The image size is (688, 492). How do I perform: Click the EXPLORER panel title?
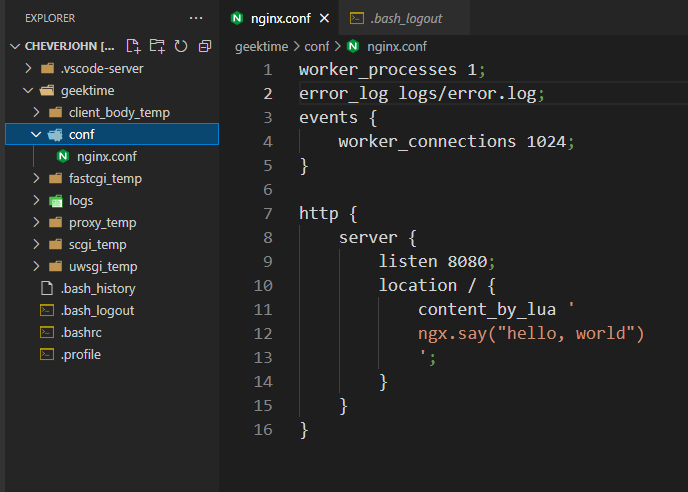(50, 18)
